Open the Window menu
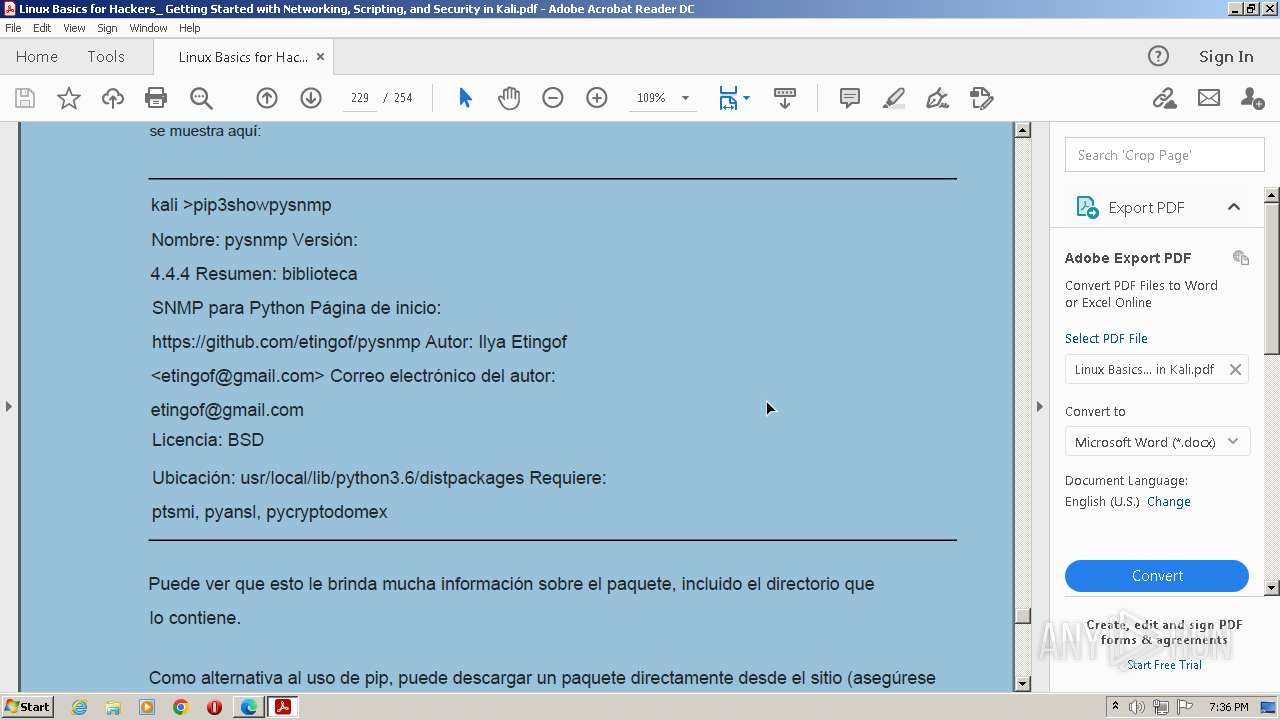The width and height of the screenshot is (1280, 720). pyautogui.click(x=148, y=28)
